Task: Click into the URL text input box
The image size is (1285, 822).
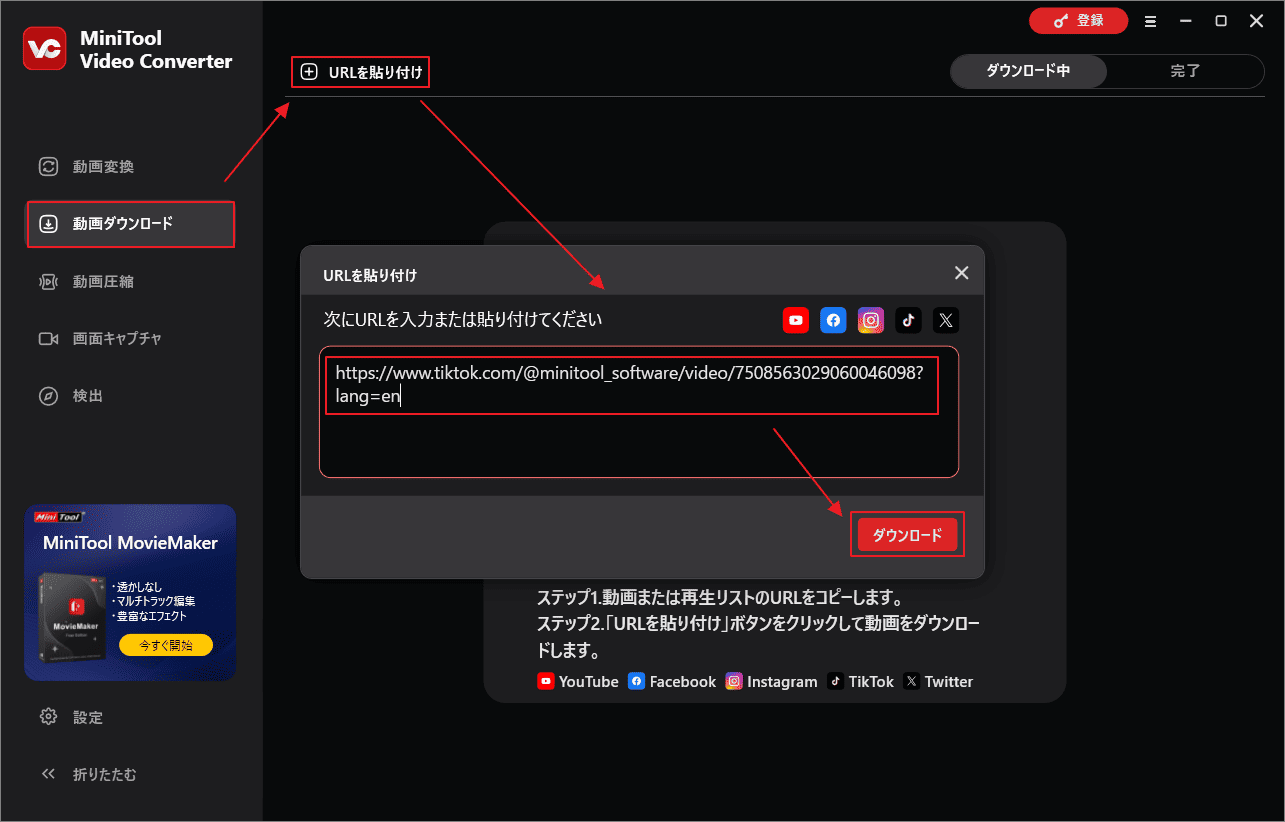Action: (639, 412)
